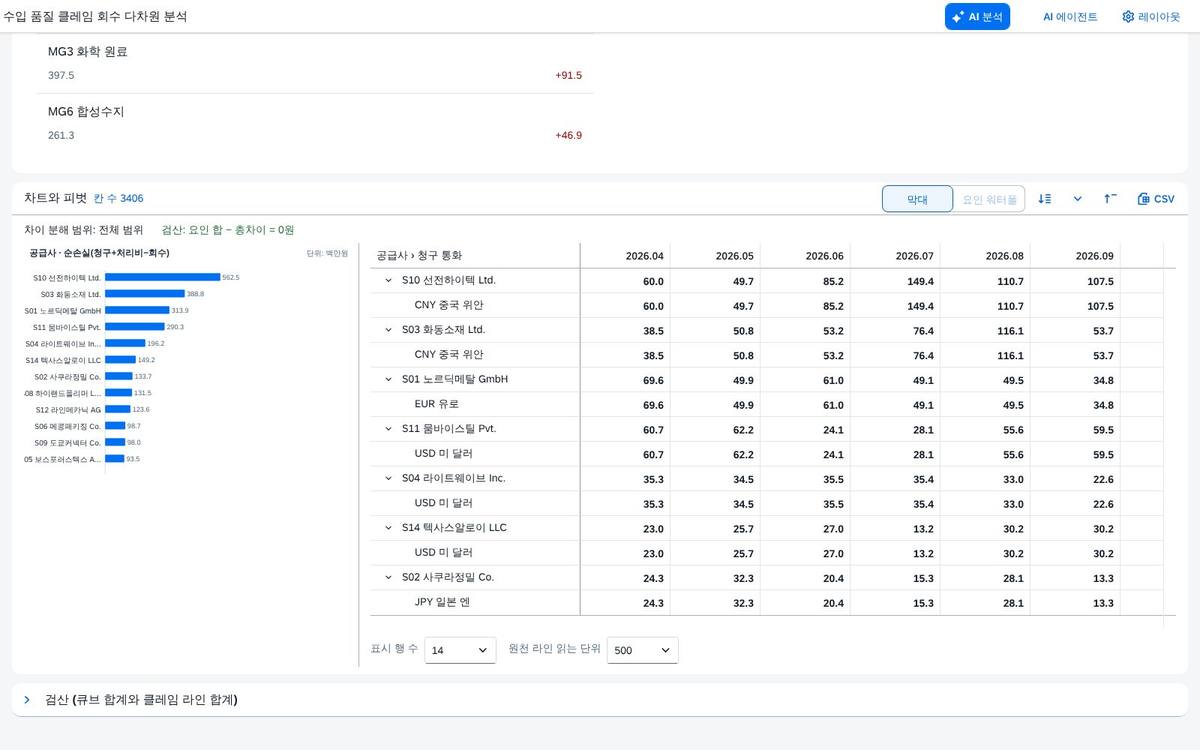Viewport: 1200px width, 750px height.
Task: Collapse the S11 뭄바이스틸 Pvt. row
Action: [389, 429]
